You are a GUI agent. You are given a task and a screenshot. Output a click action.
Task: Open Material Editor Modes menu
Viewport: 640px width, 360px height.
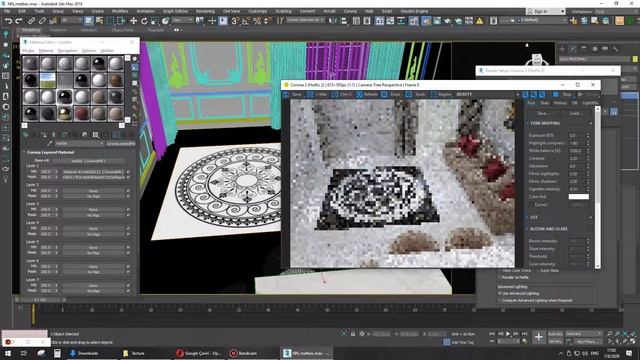click(28, 51)
